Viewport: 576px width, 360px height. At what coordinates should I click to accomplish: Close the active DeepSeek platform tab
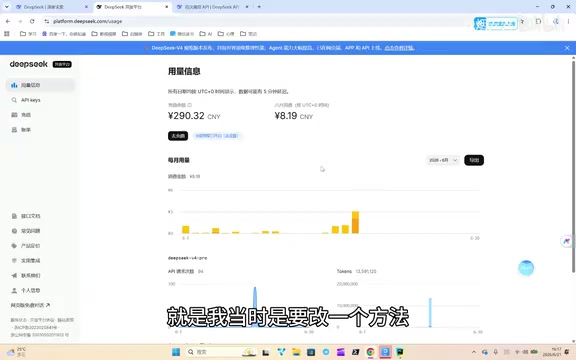[x=166, y=7]
